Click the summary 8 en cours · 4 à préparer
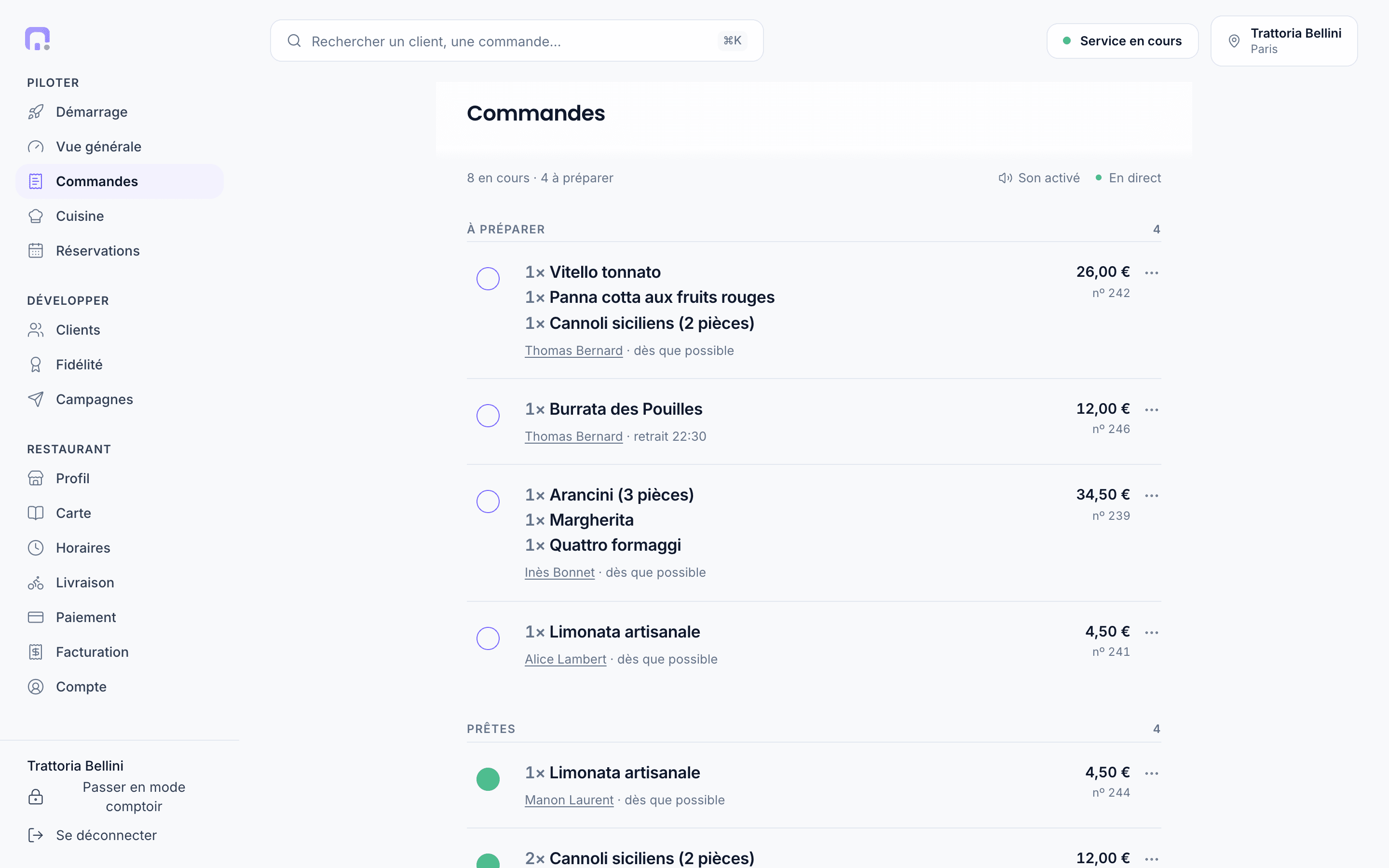The height and width of the screenshot is (868, 1389). pyautogui.click(x=540, y=178)
